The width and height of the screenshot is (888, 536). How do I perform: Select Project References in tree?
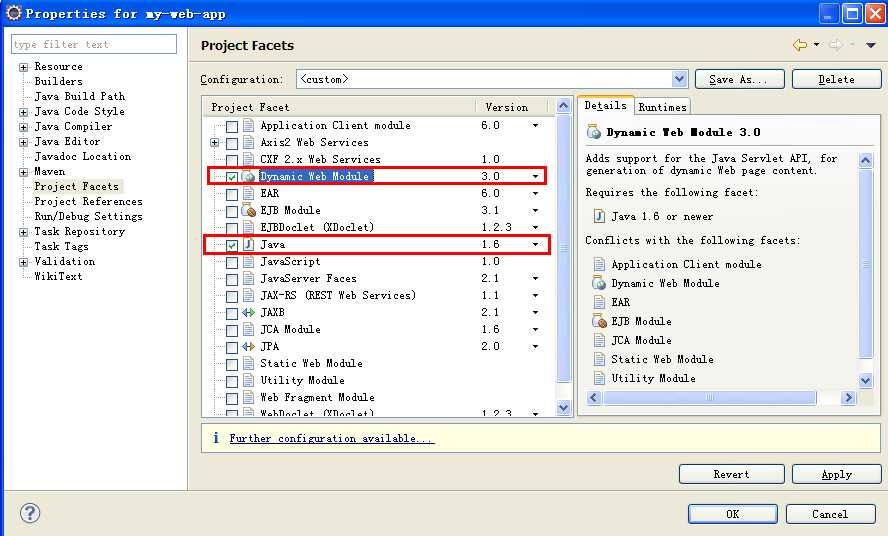[88, 201]
